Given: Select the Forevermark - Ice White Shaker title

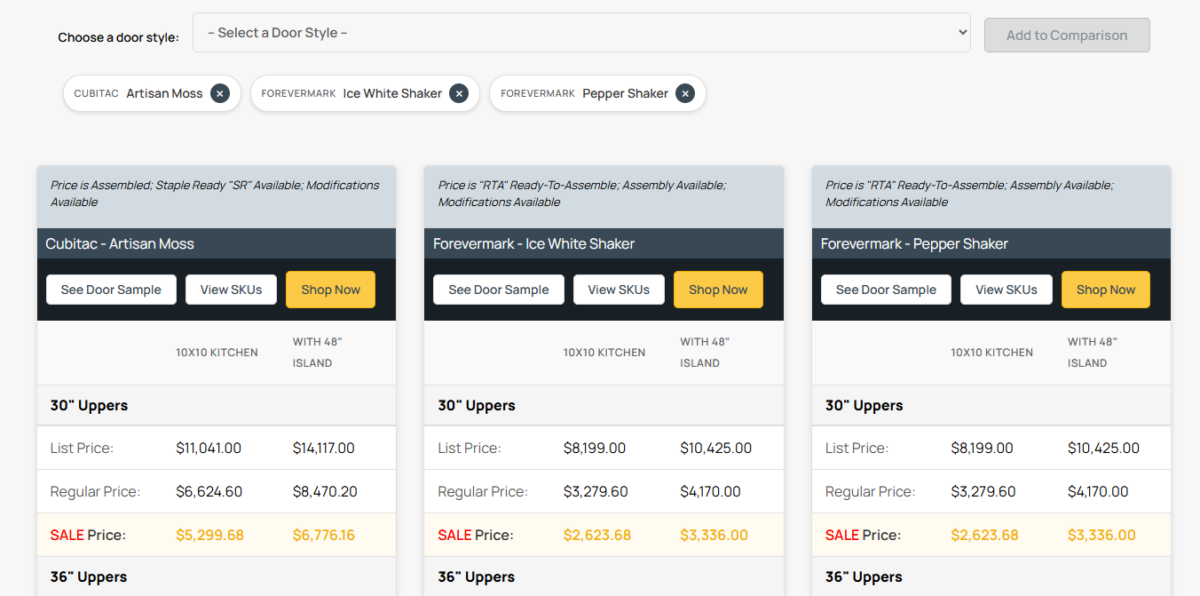Looking at the screenshot, I should [x=534, y=244].
